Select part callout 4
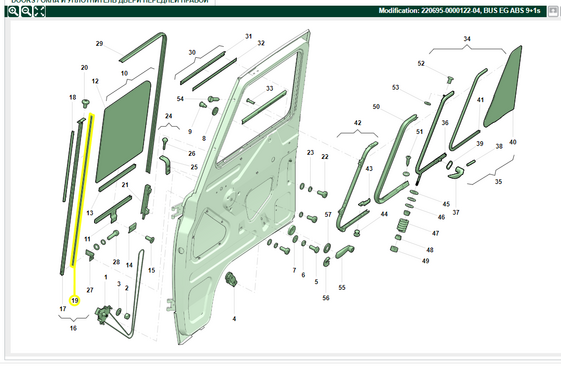 coord(234,319)
